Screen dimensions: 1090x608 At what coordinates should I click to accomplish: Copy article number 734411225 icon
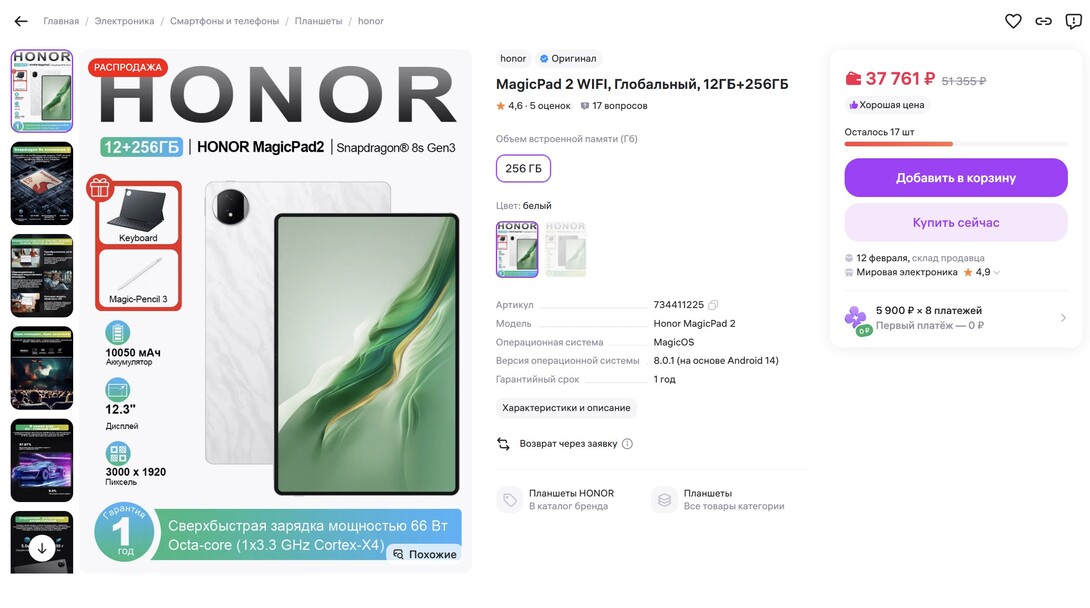click(x=713, y=305)
